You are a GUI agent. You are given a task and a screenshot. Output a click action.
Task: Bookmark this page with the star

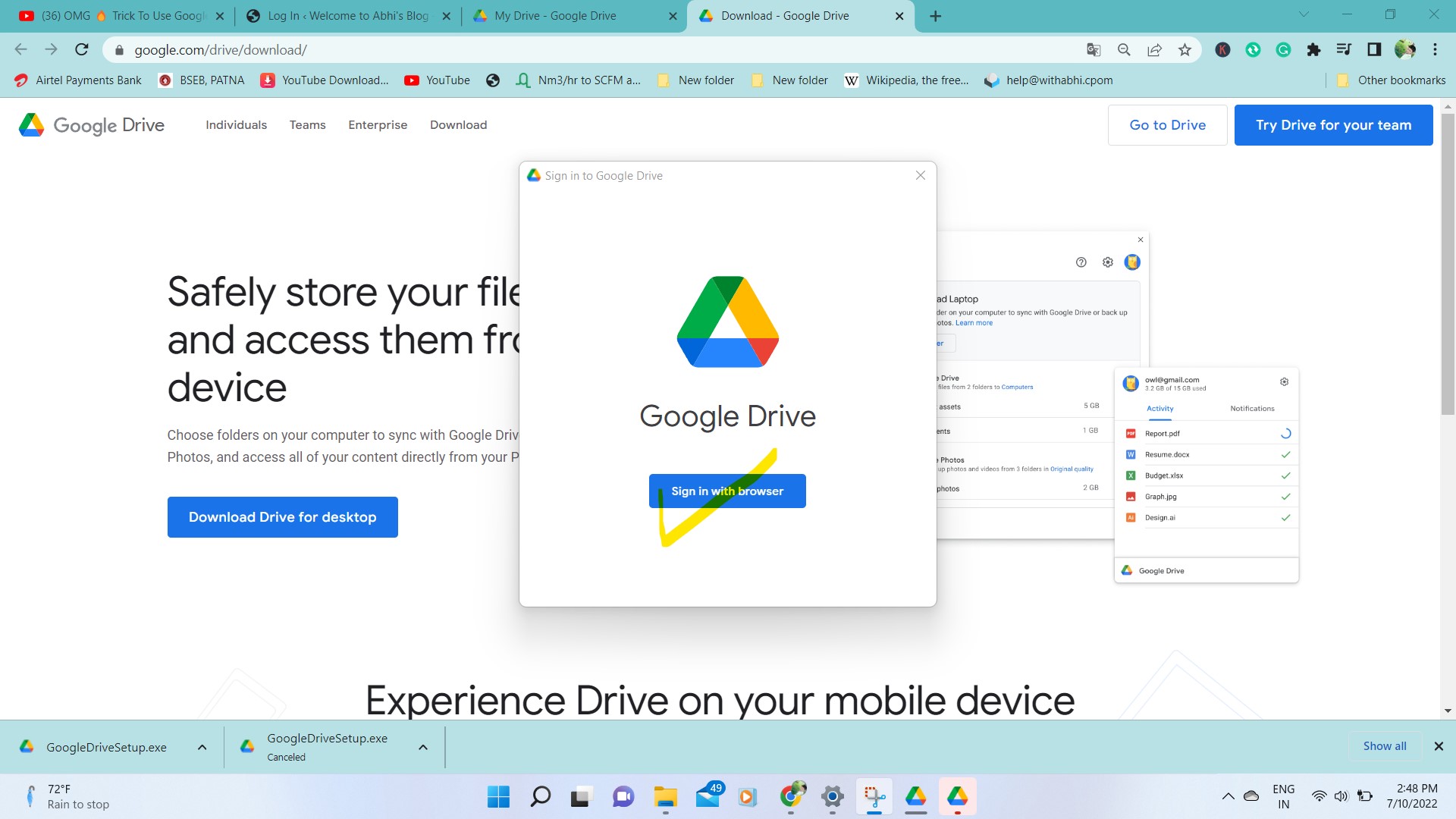click(1185, 50)
